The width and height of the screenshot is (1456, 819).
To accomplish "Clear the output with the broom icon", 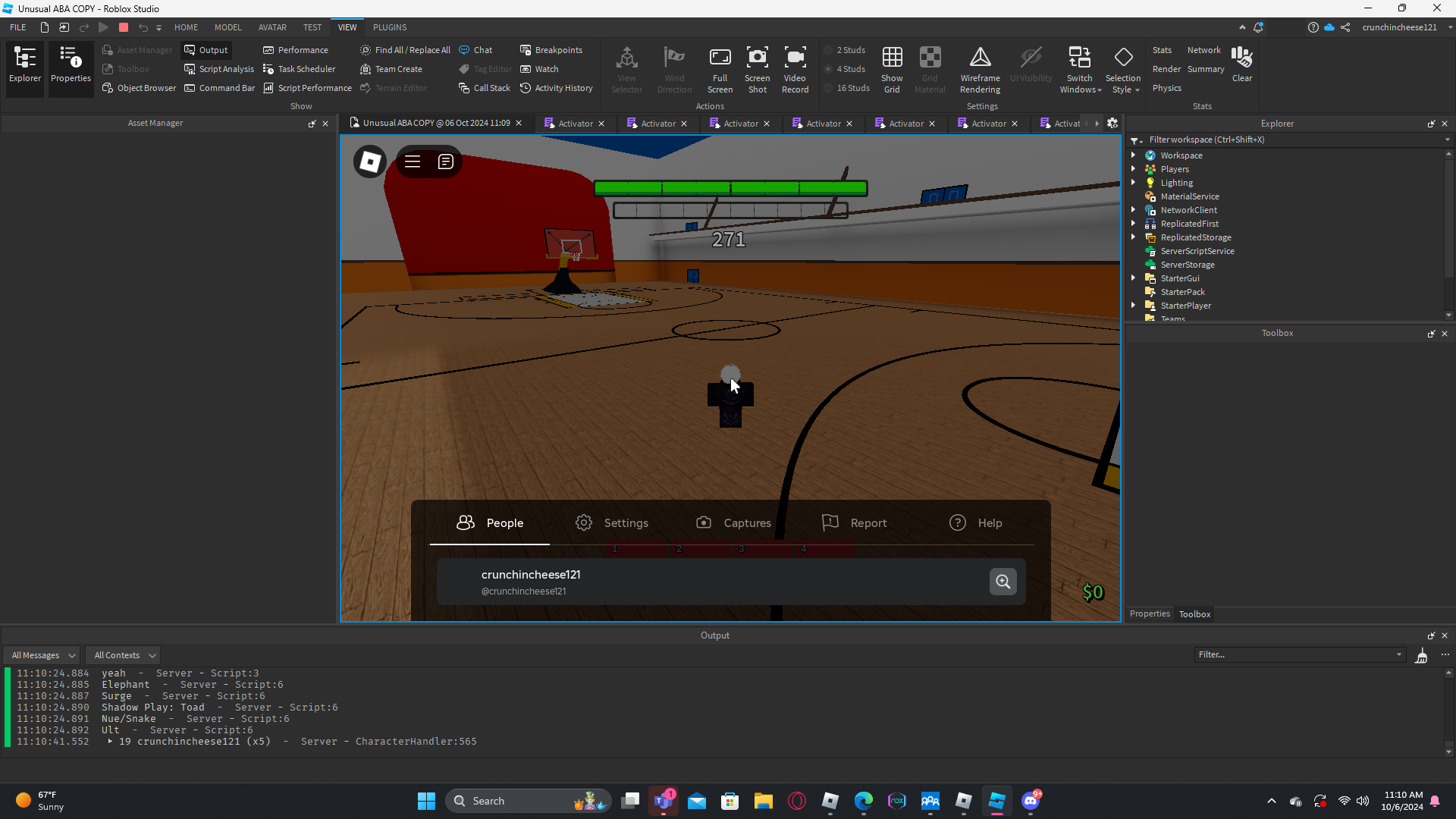I will [1422, 656].
